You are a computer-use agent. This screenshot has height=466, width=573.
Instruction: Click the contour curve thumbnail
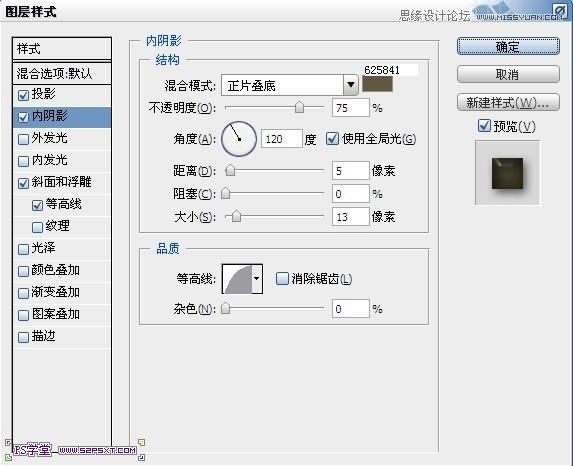(x=238, y=279)
